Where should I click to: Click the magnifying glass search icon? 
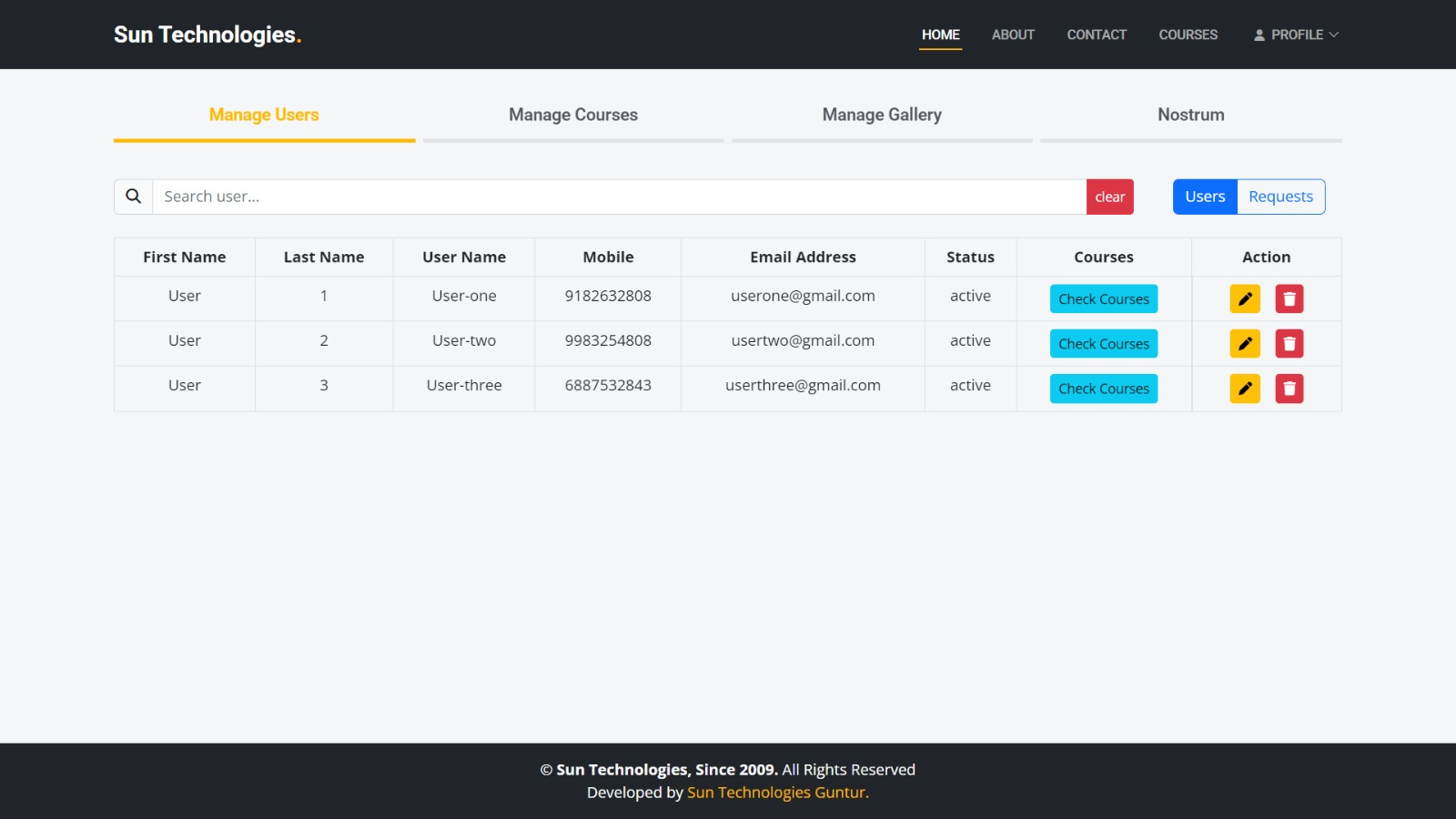(x=134, y=197)
